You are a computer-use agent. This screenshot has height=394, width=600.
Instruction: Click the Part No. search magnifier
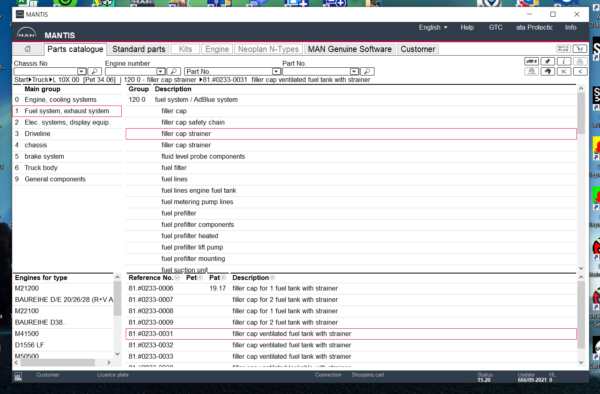(x=367, y=72)
